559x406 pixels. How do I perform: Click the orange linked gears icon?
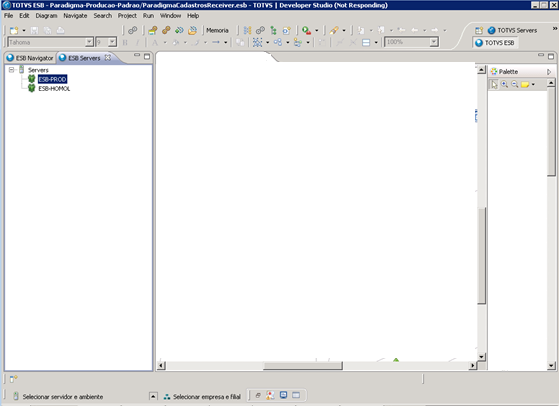pyautogui.click(x=166, y=31)
